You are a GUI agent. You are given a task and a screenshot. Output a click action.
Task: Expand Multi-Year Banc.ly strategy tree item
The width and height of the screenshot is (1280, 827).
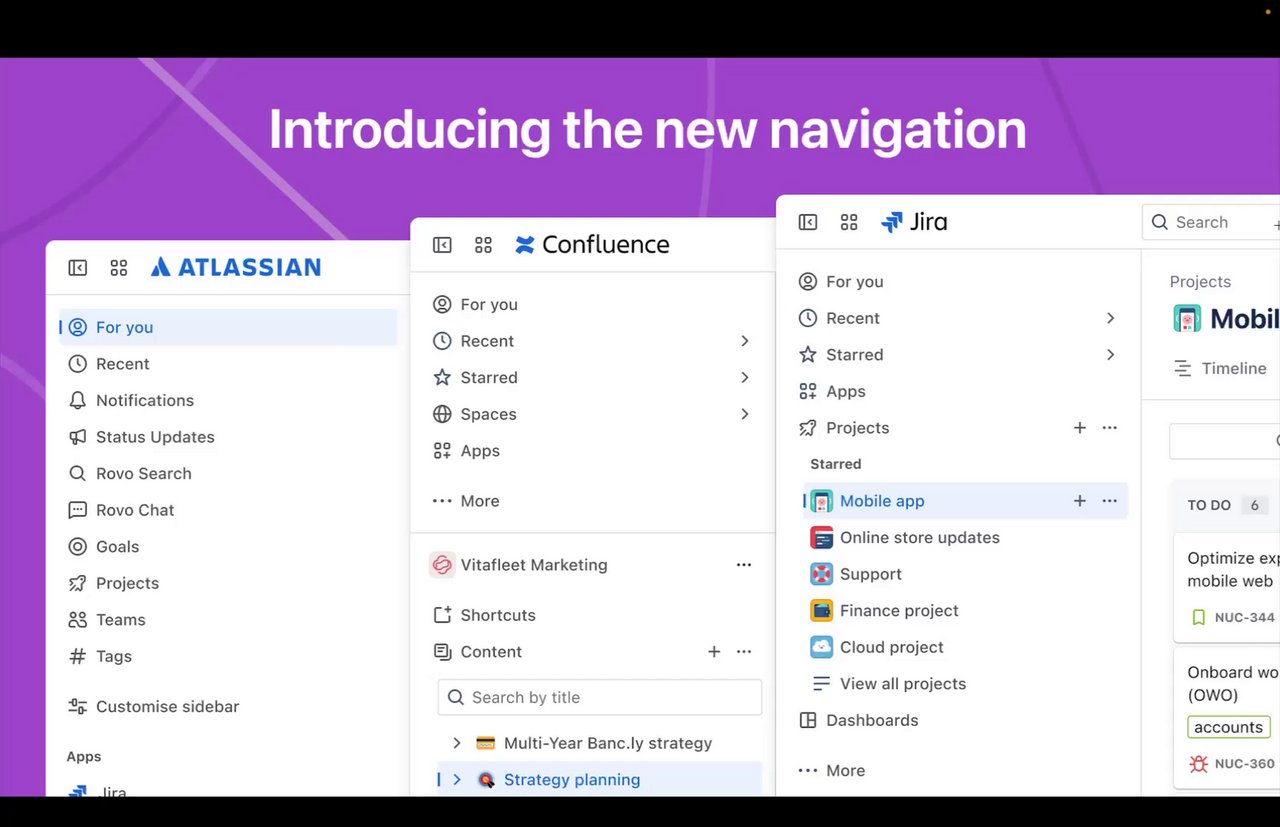point(457,743)
